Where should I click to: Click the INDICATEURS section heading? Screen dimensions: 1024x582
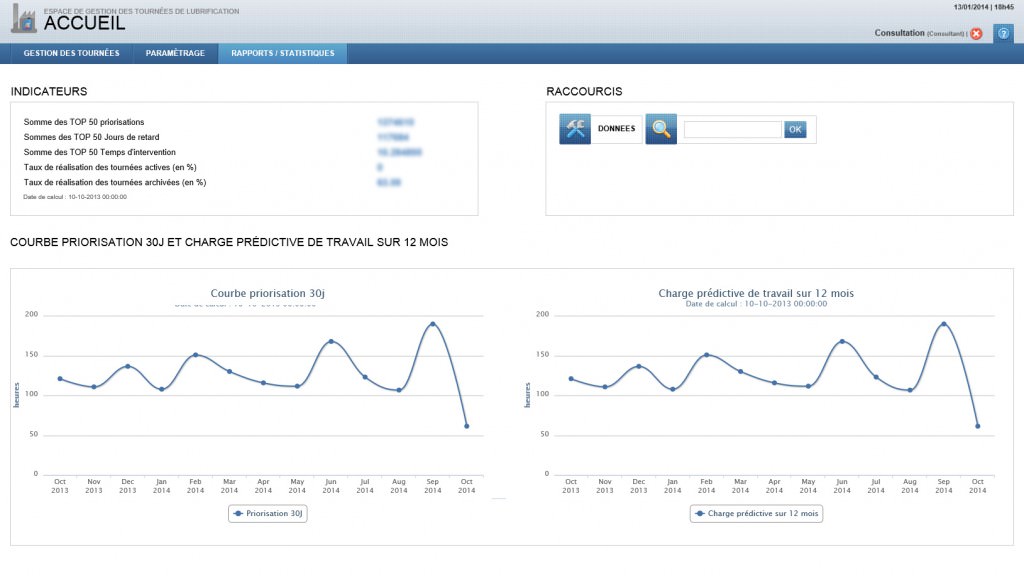click(x=49, y=91)
